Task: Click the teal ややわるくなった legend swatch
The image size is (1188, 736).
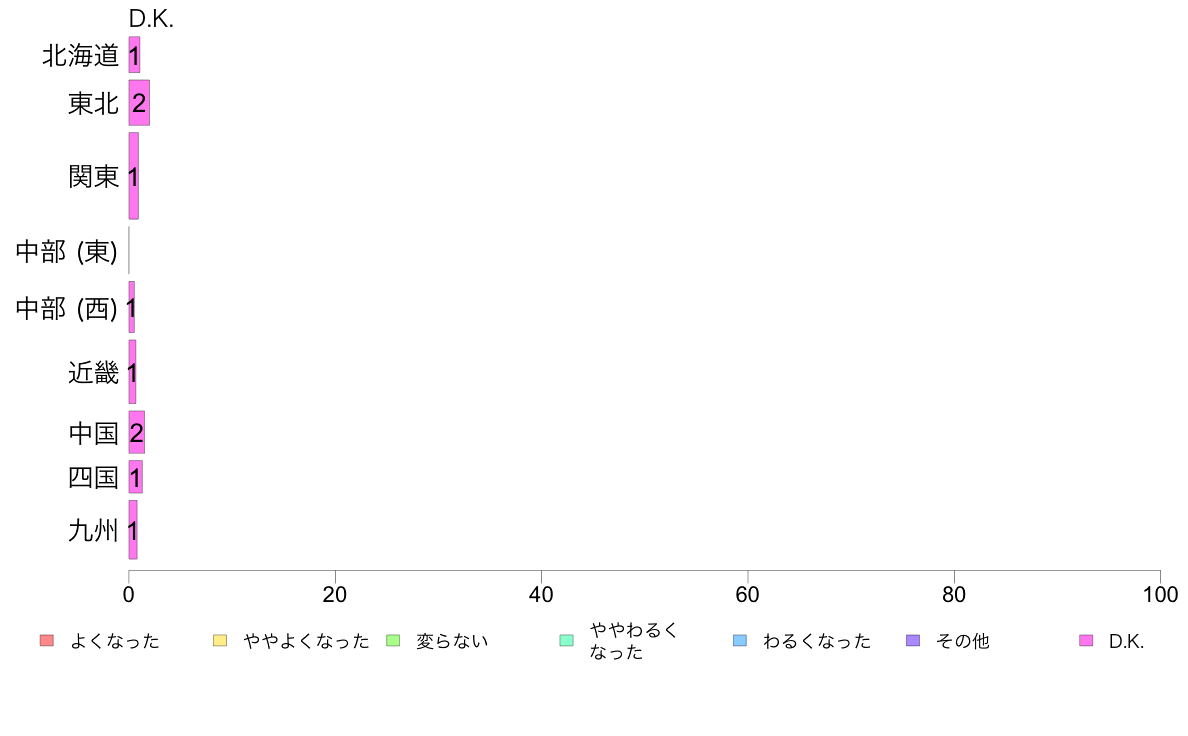Action: pos(566,640)
